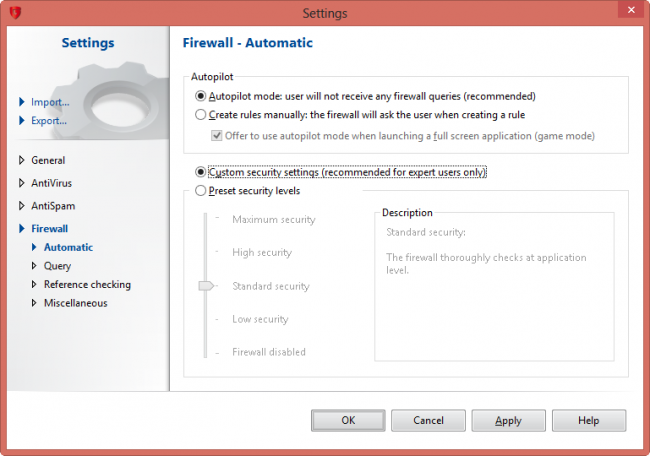The height and width of the screenshot is (456, 650).
Task: Enable Preset security levels option
Action: [202, 190]
